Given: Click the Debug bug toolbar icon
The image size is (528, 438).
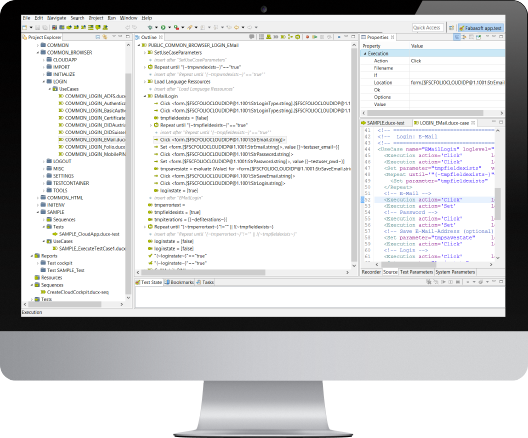Looking at the screenshot, I should click(x=150, y=27).
